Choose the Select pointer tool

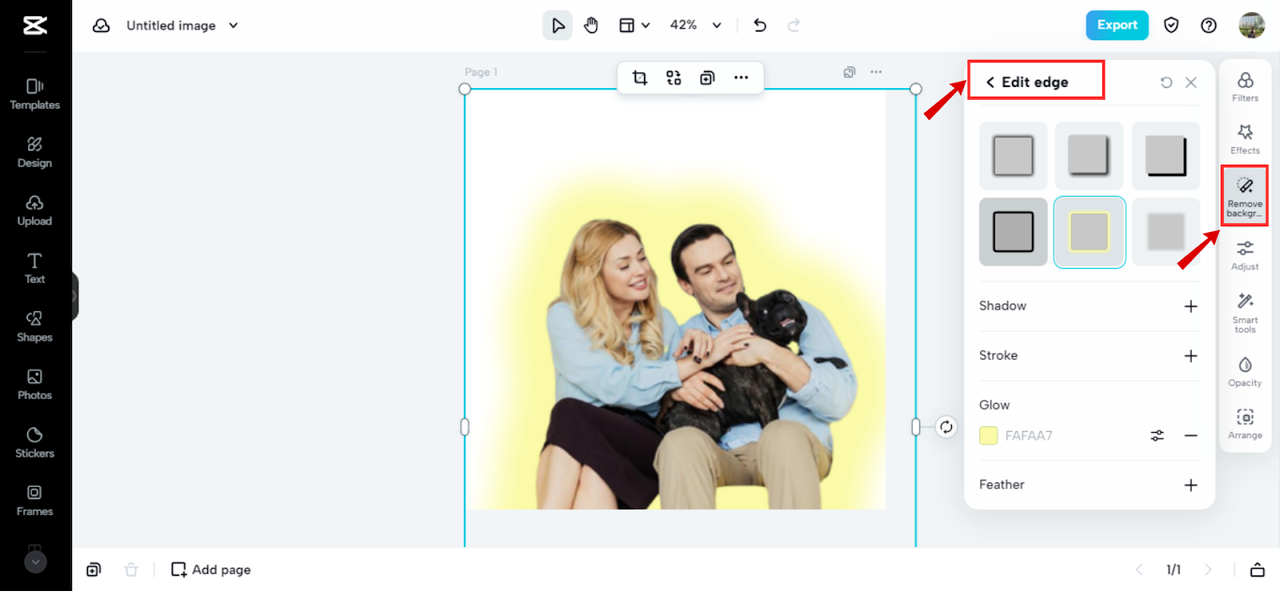pyautogui.click(x=558, y=25)
